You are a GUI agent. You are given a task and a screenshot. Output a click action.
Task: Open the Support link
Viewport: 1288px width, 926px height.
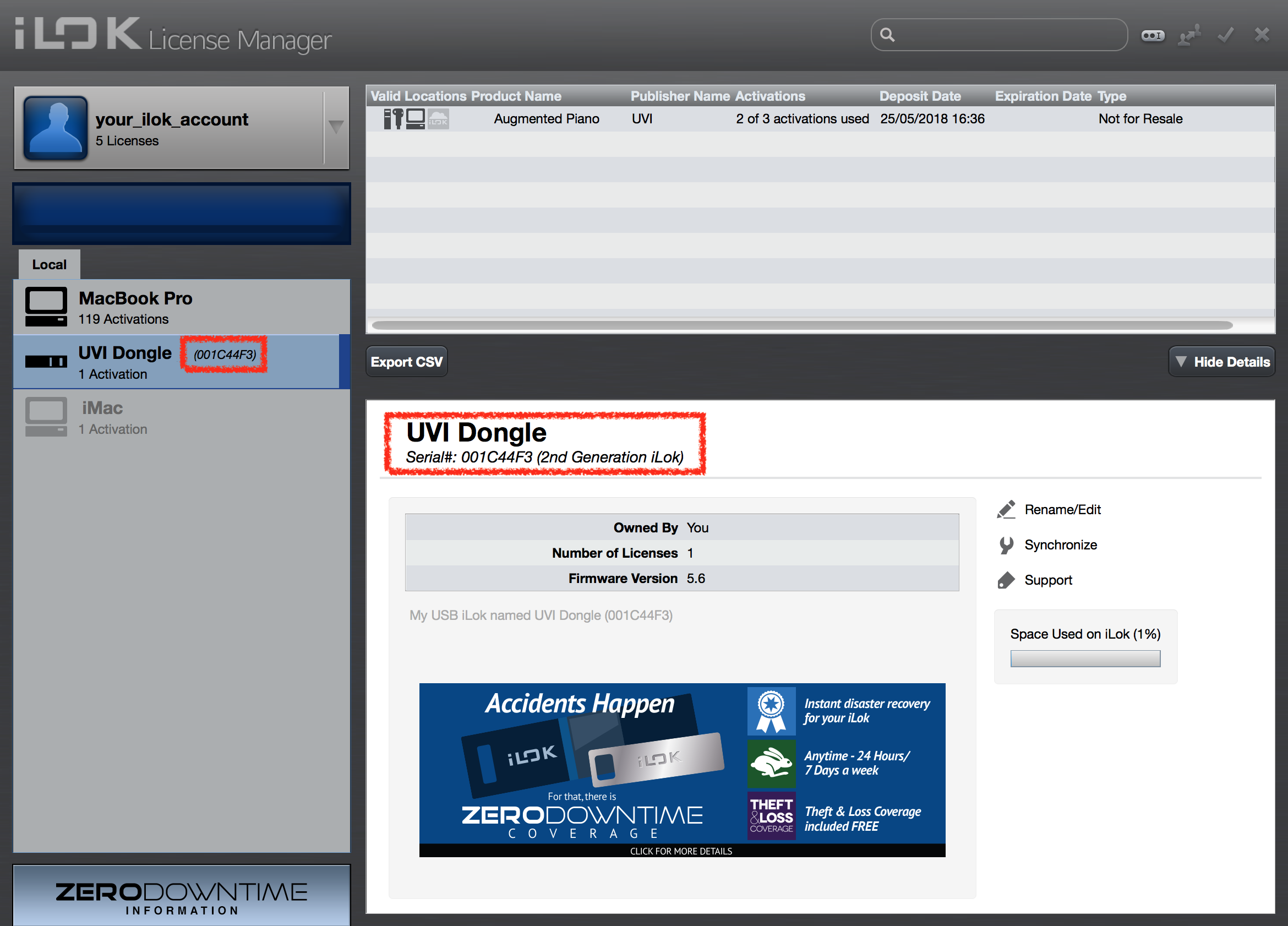pyautogui.click(x=1048, y=581)
